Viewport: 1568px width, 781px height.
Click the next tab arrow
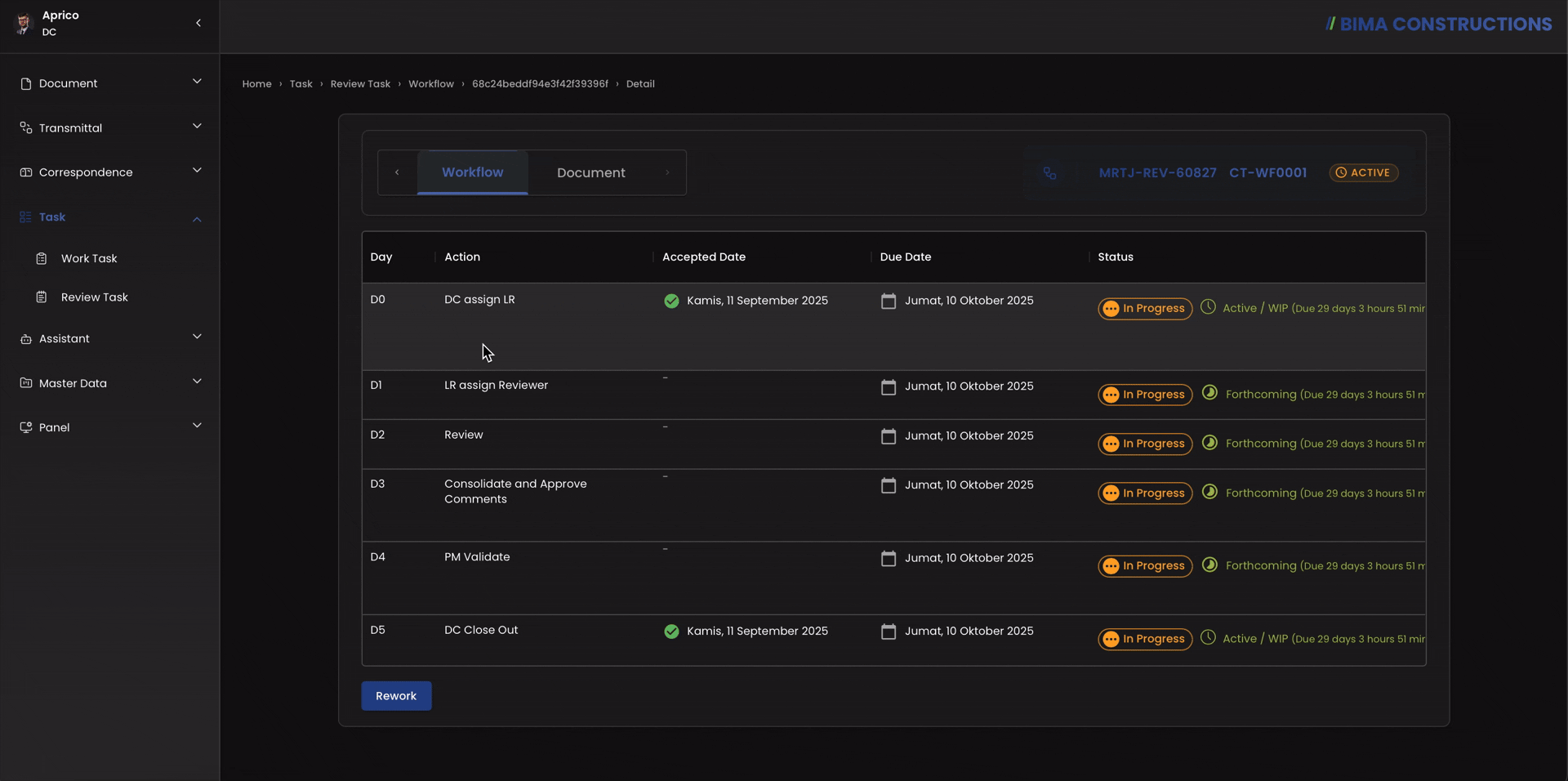coord(667,172)
